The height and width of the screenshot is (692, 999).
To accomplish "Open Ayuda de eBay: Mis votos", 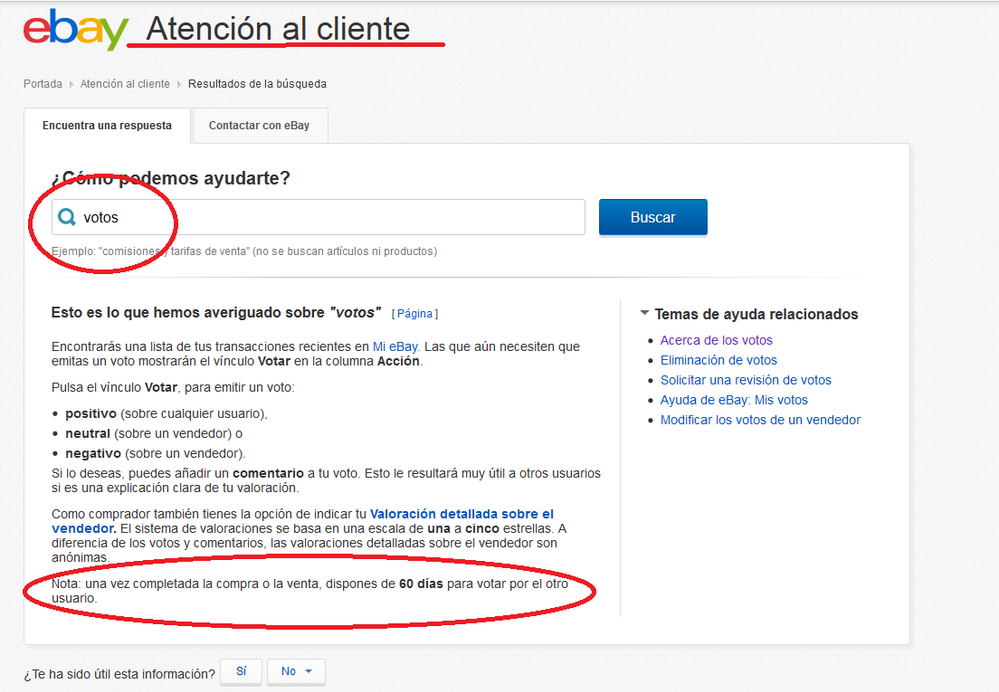I will point(734,400).
